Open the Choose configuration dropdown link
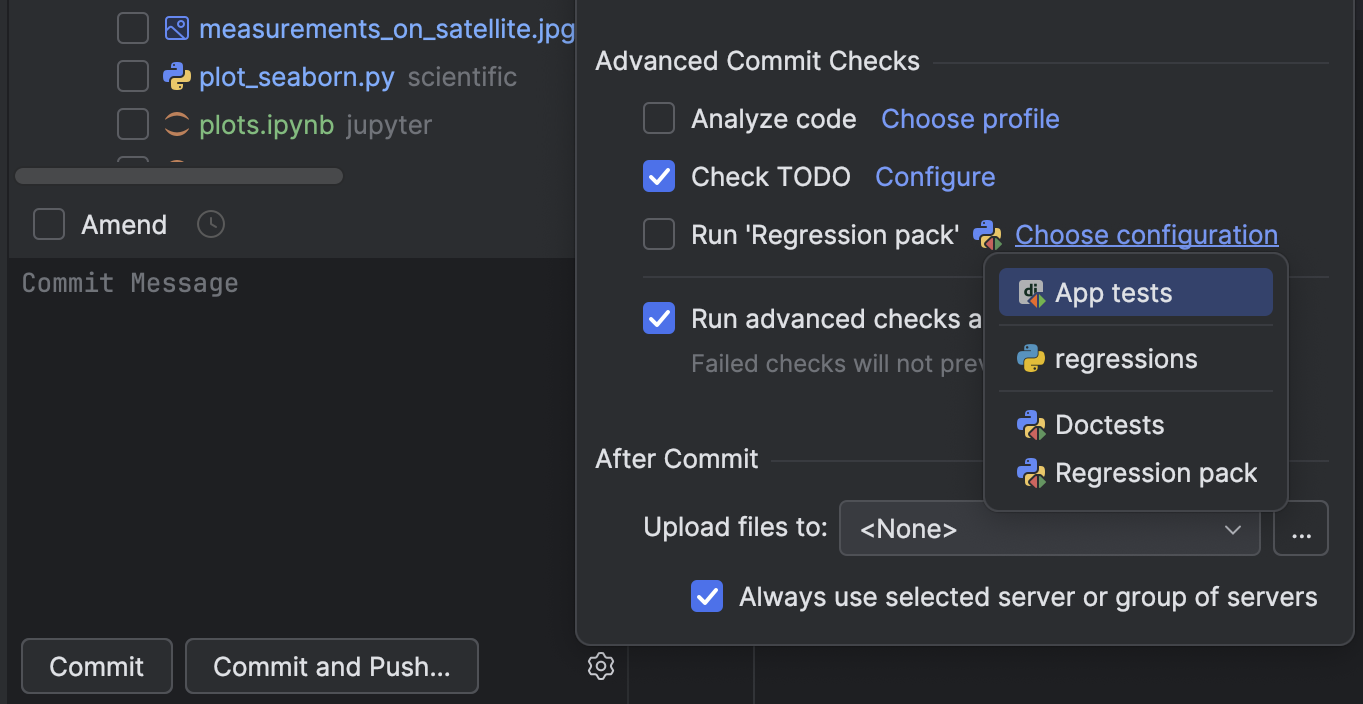The width and height of the screenshot is (1363, 704). [x=1146, y=235]
